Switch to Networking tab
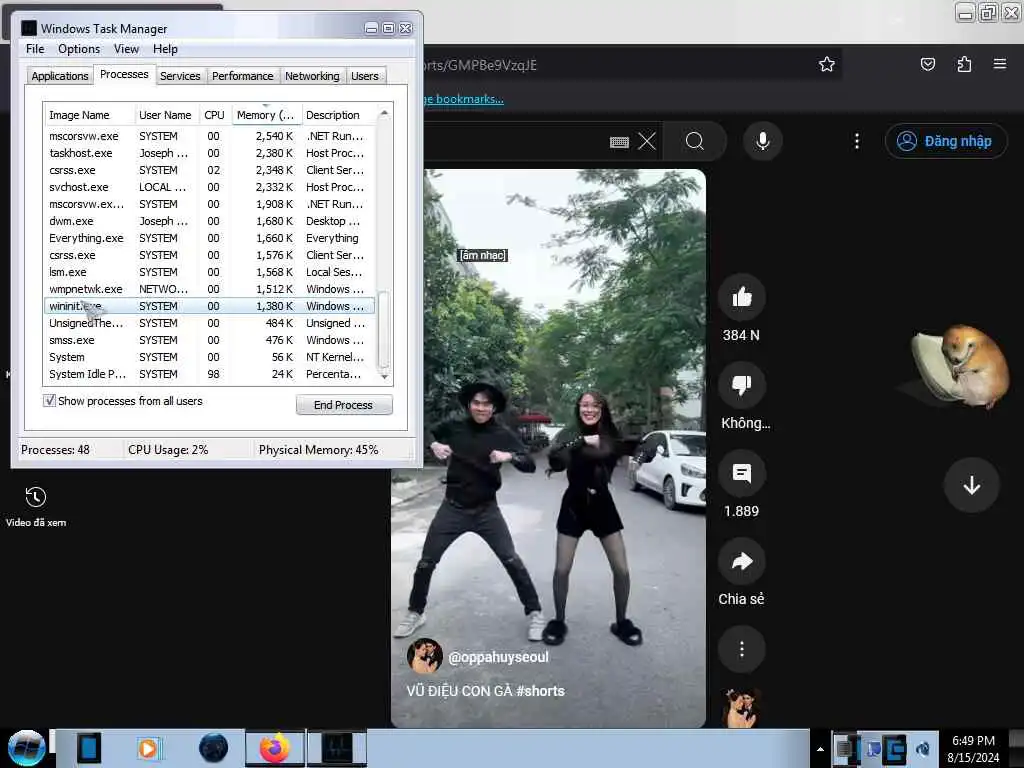 point(312,76)
